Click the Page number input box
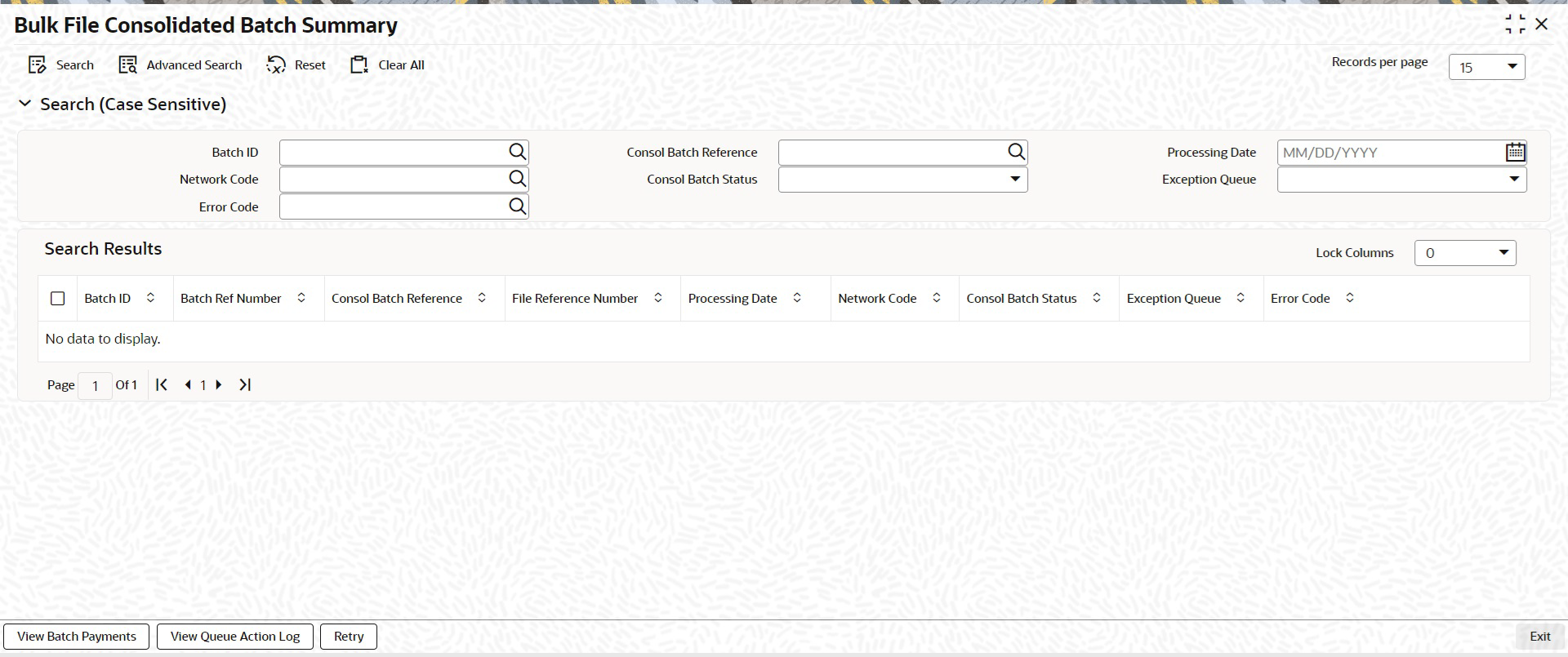 [96, 385]
